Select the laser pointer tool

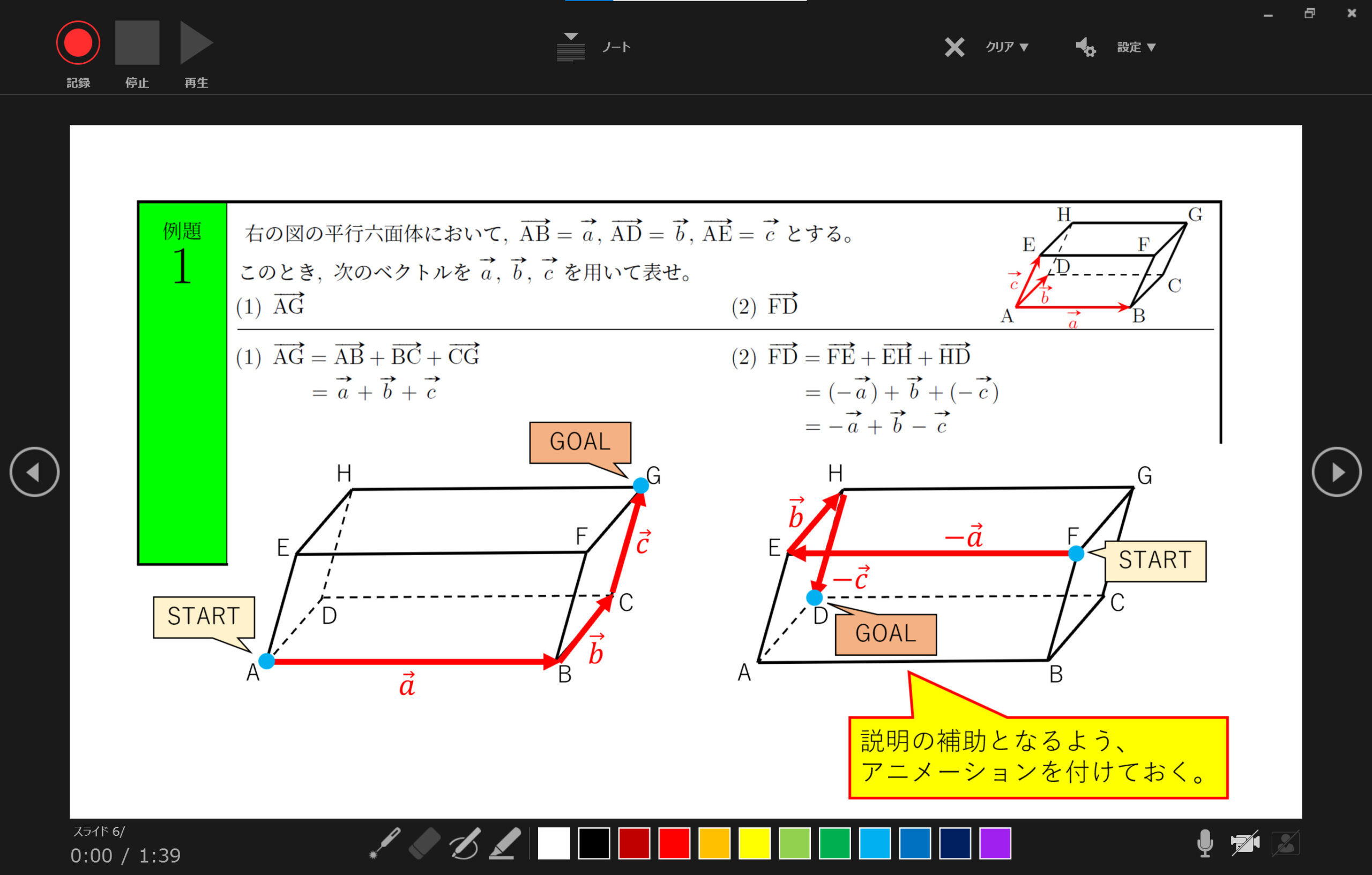pos(385,843)
